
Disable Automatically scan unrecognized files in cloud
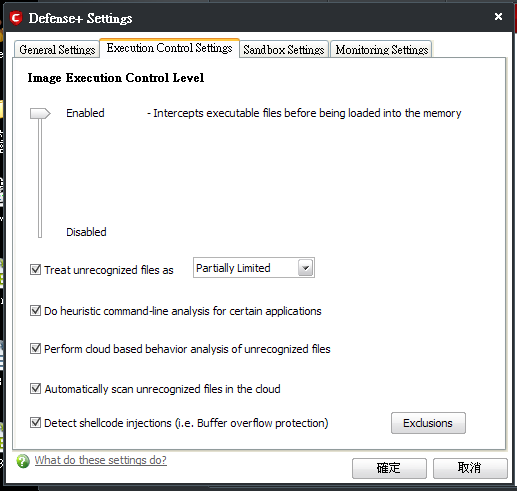pos(35,389)
